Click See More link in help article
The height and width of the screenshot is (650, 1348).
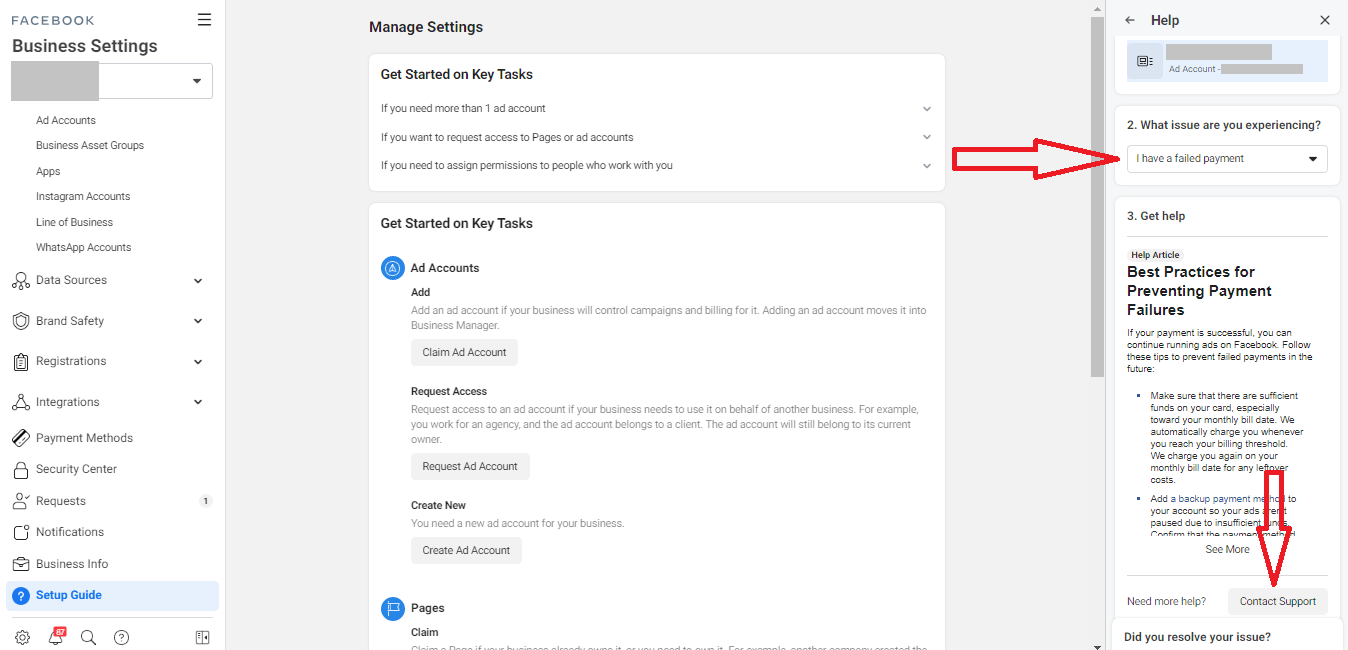click(1227, 549)
